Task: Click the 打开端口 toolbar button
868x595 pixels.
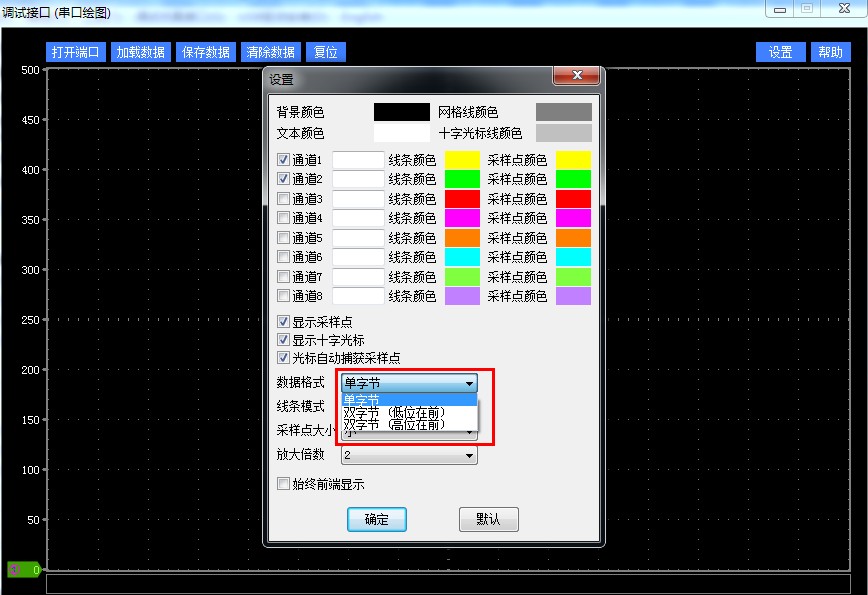Action: pyautogui.click(x=75, y=52)
